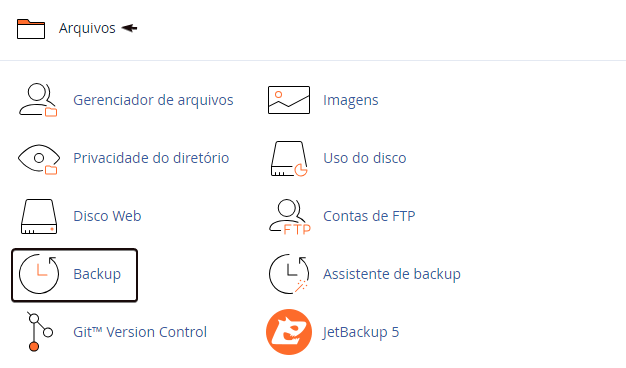Open the JetBackup 5 text link
This screenshot has width=626, height=368.
(361, 332)
